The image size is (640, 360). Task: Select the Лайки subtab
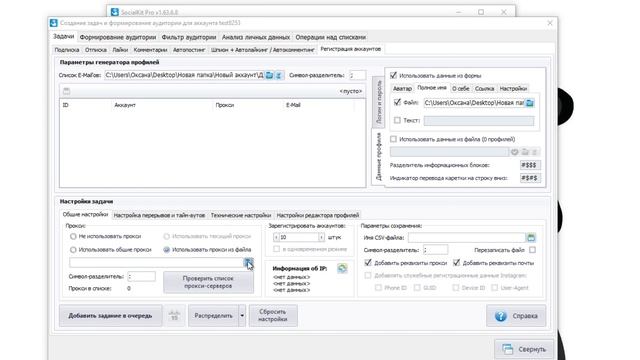pos(120,50)
